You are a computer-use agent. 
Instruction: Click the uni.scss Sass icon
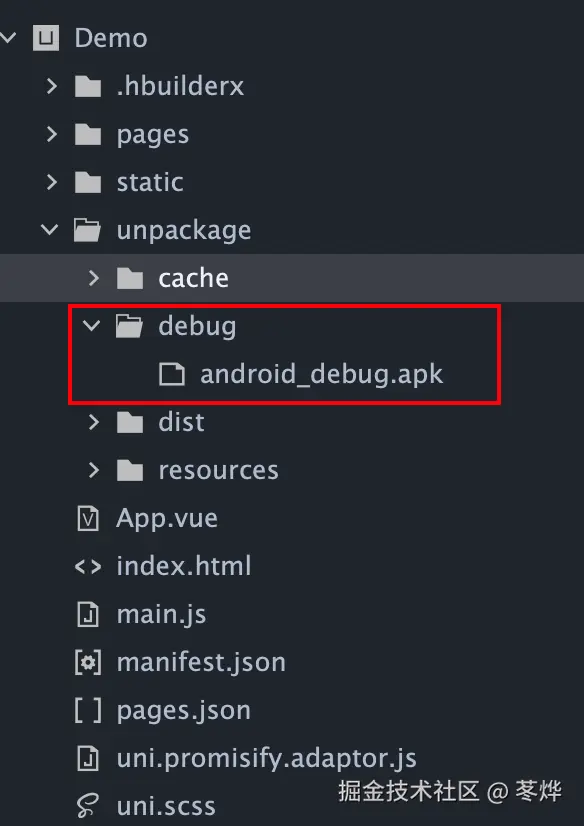[88, 807]
